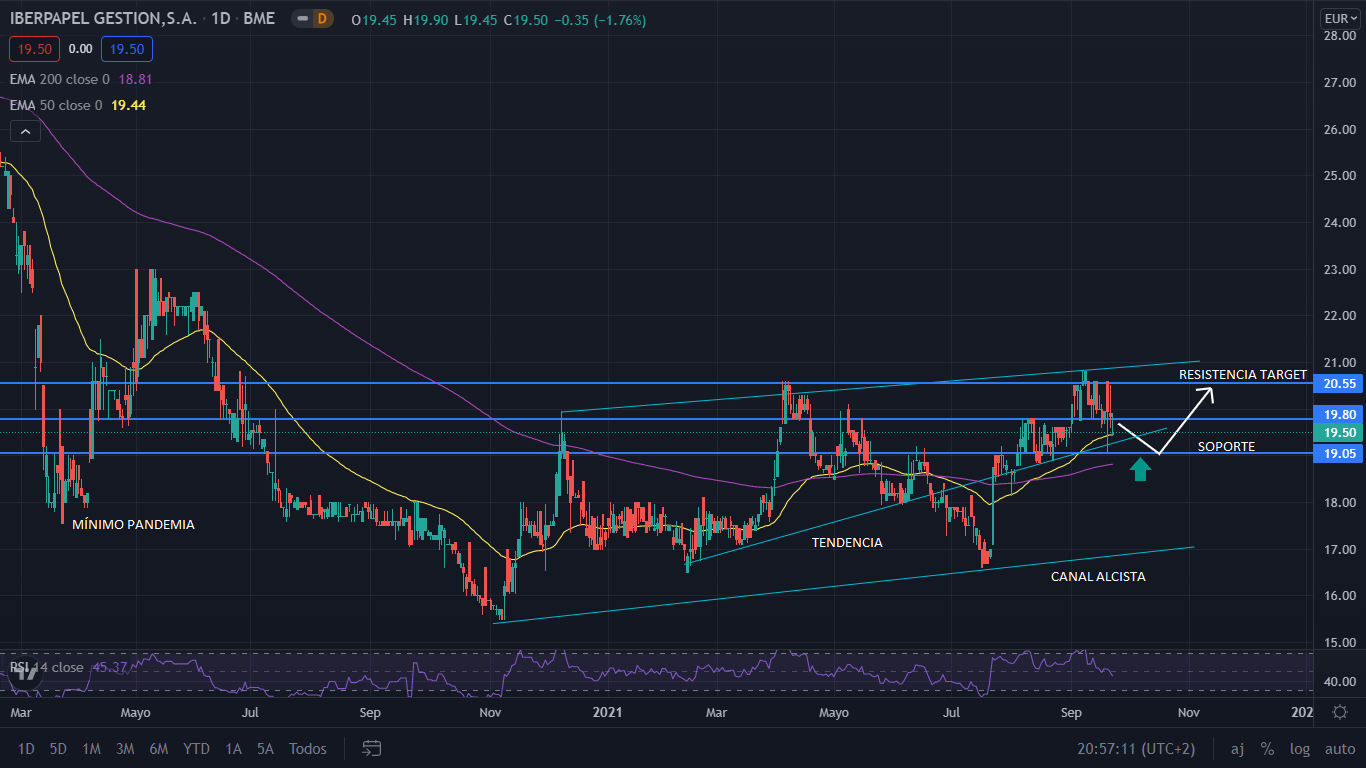The width and height of the screenshot is (1366, 768).
Task: Select the 6M date range
Action: pos(158,748)
